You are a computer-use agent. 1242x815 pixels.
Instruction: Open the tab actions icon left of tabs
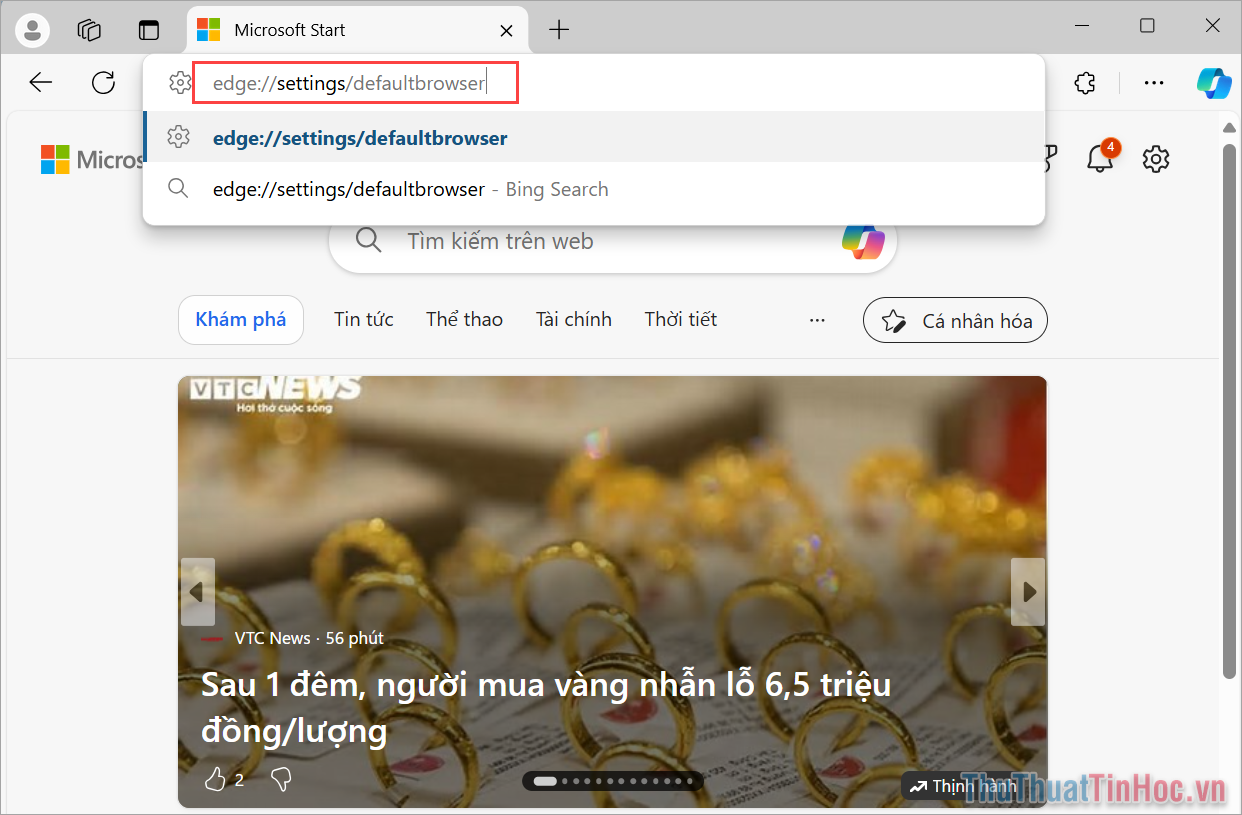point(149,29)
